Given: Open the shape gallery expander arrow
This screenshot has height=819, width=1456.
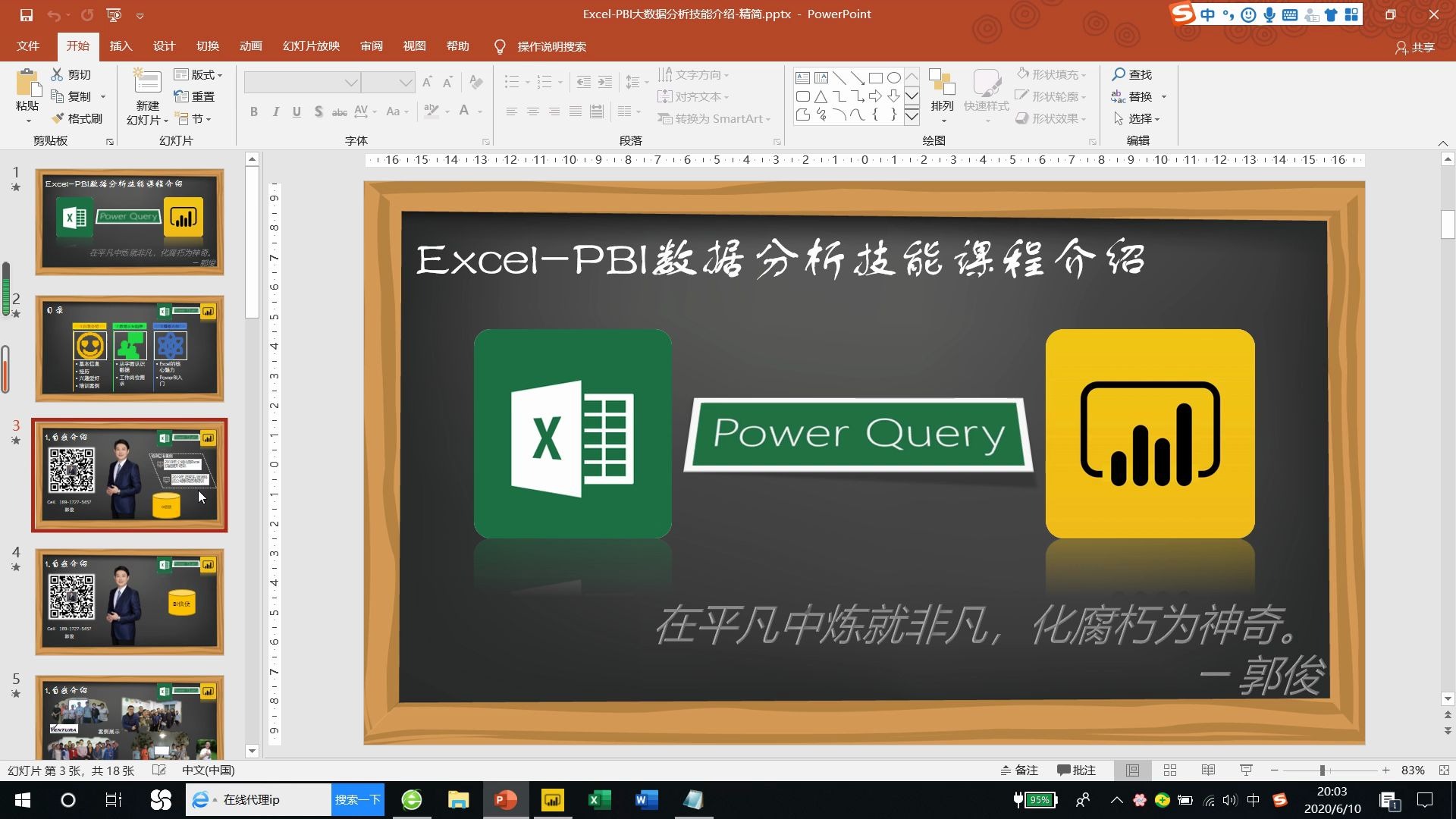Looking at the screenshot, I should [x=912, y=117].
